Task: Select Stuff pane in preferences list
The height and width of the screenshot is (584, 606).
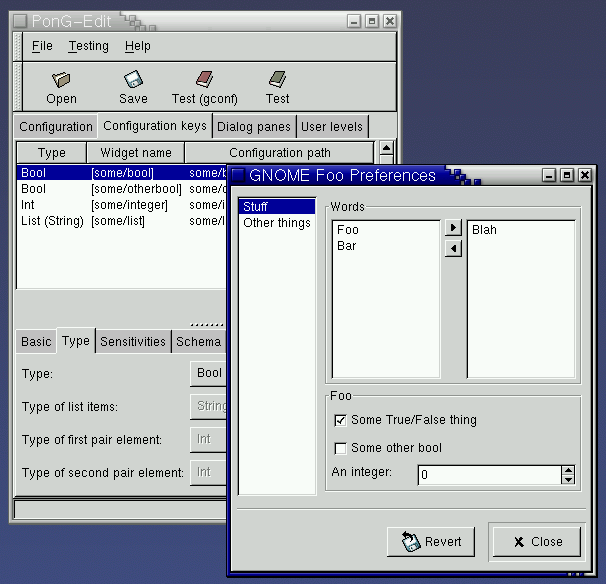Action: click(277, 207)
